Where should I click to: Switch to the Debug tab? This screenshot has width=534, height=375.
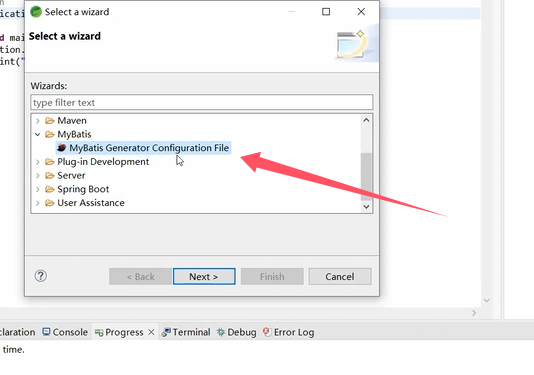pyautogui.click(x=237, y=332)
